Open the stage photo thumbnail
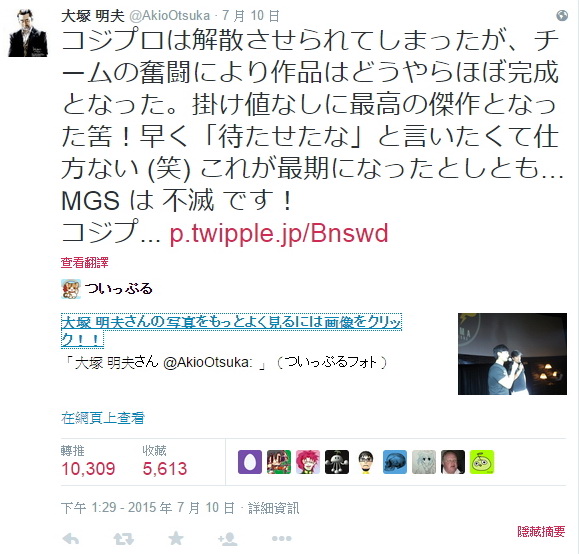579x554 pixels. (x=512, y=354)
